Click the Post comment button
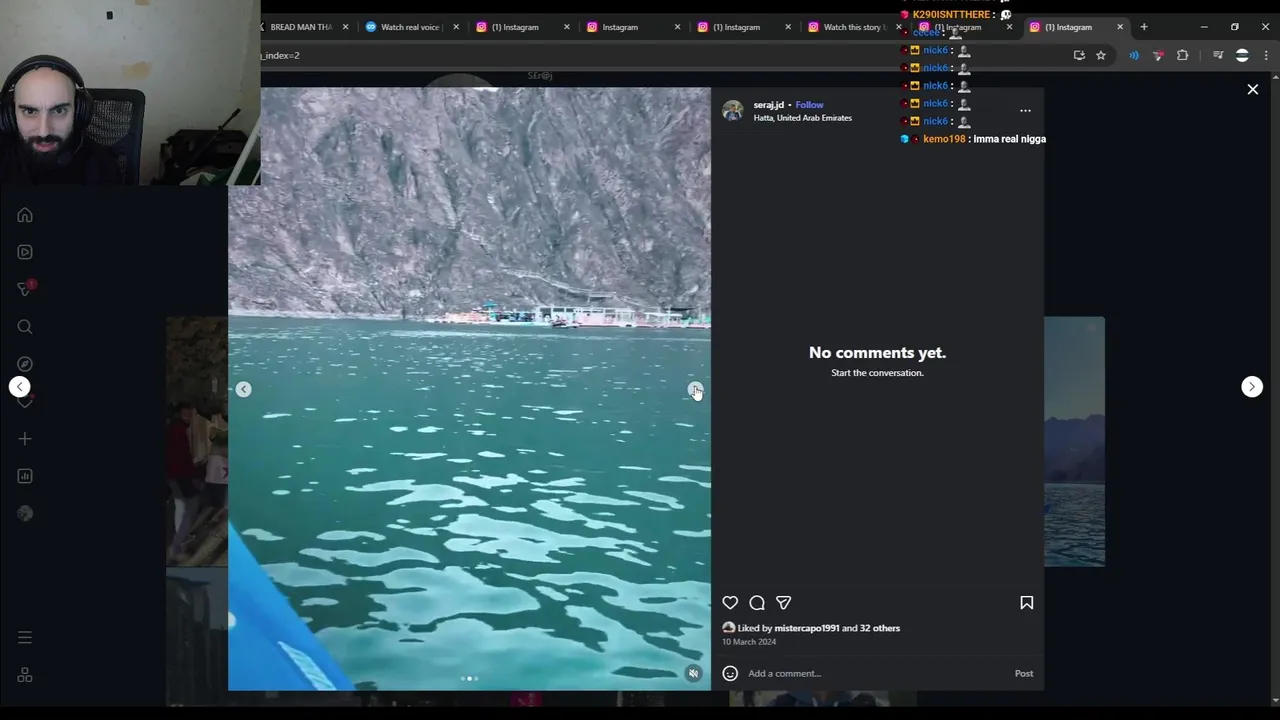Image resolution: width=1280 pixels, height=720 pixels. pyautogui.click(x=1024, y=673)
